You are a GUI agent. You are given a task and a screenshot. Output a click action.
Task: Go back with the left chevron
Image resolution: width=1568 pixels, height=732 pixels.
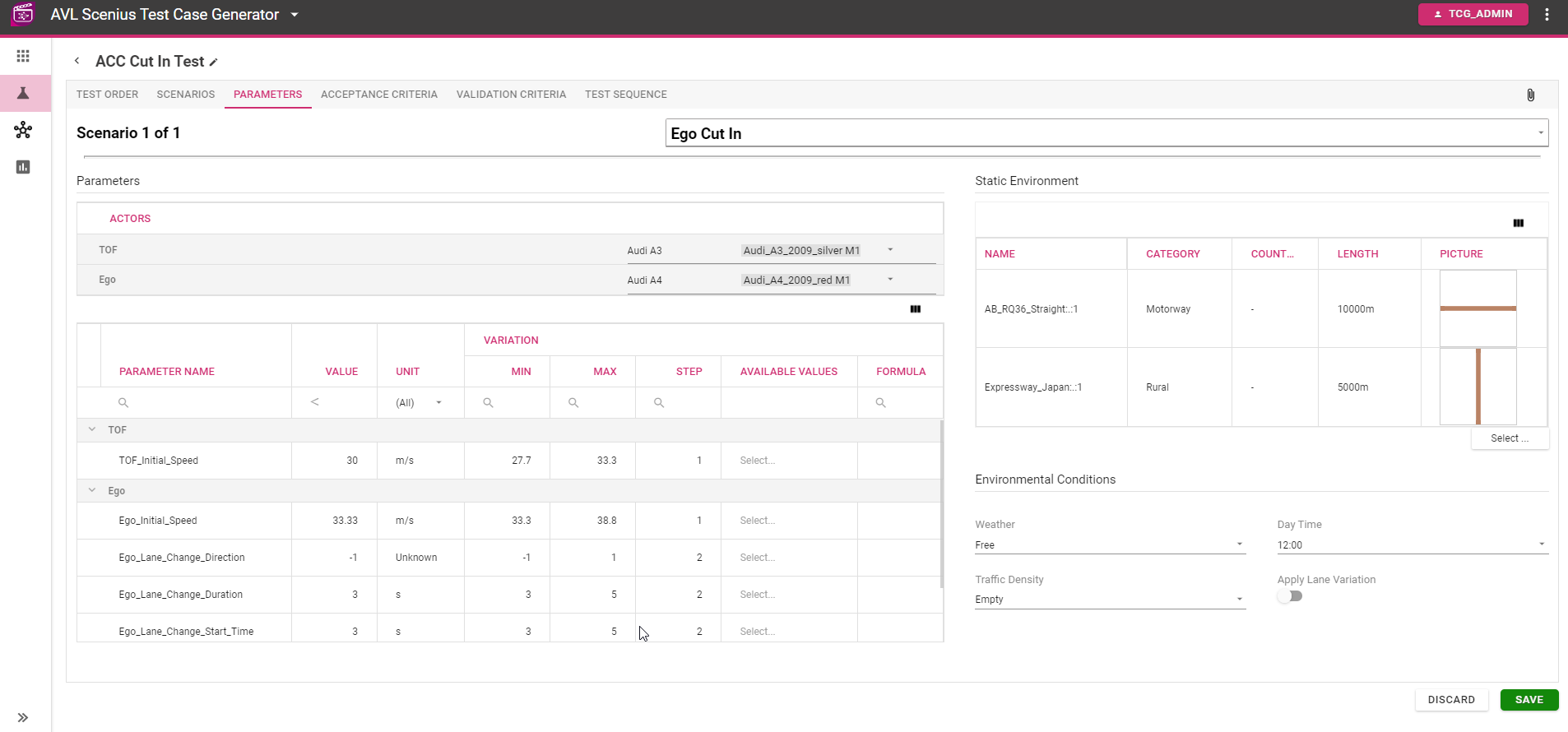point(77,61)
